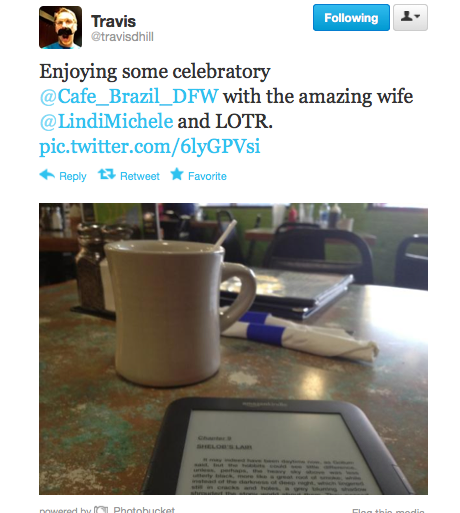Open the Travis display name link

click(x=114, y=21)
